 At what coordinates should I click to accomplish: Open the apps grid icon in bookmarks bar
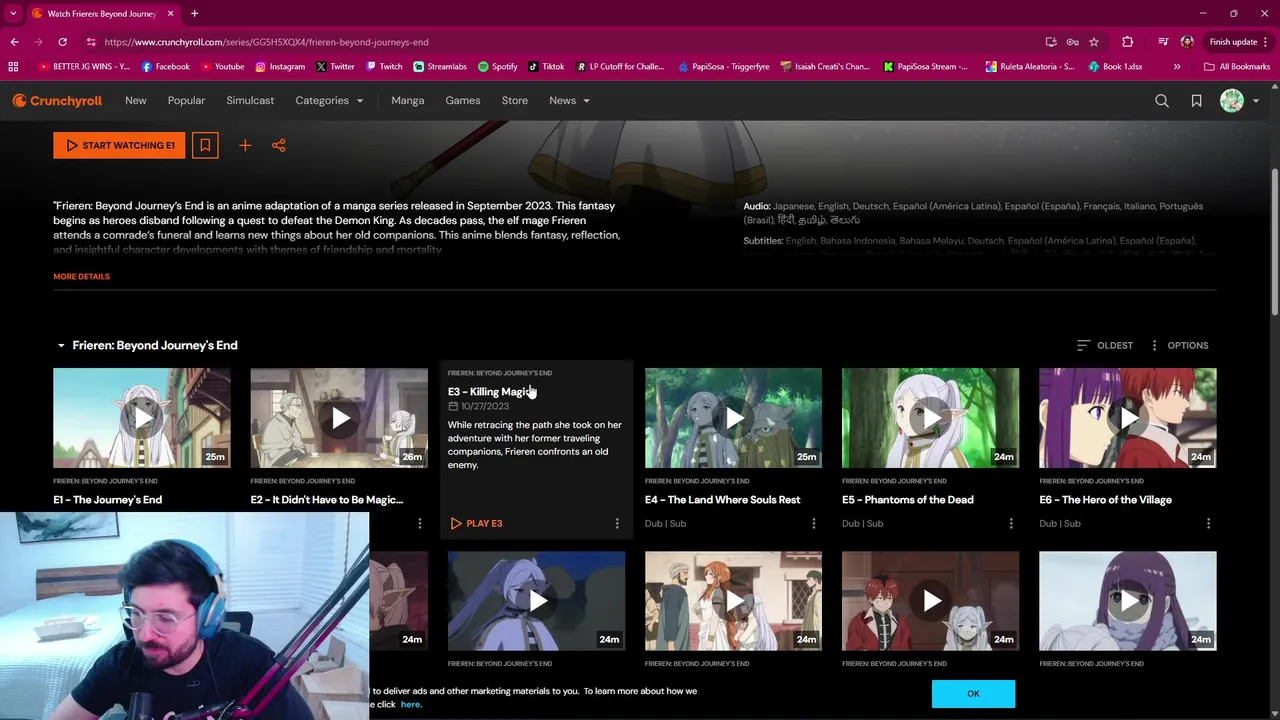[x=13, y=67]
